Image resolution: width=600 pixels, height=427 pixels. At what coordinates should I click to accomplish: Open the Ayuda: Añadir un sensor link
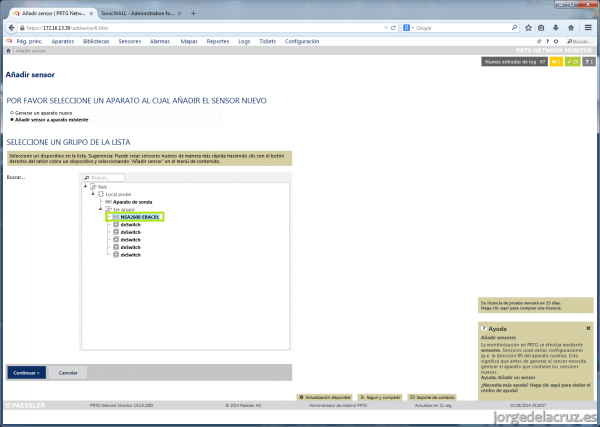click(508, 377)
